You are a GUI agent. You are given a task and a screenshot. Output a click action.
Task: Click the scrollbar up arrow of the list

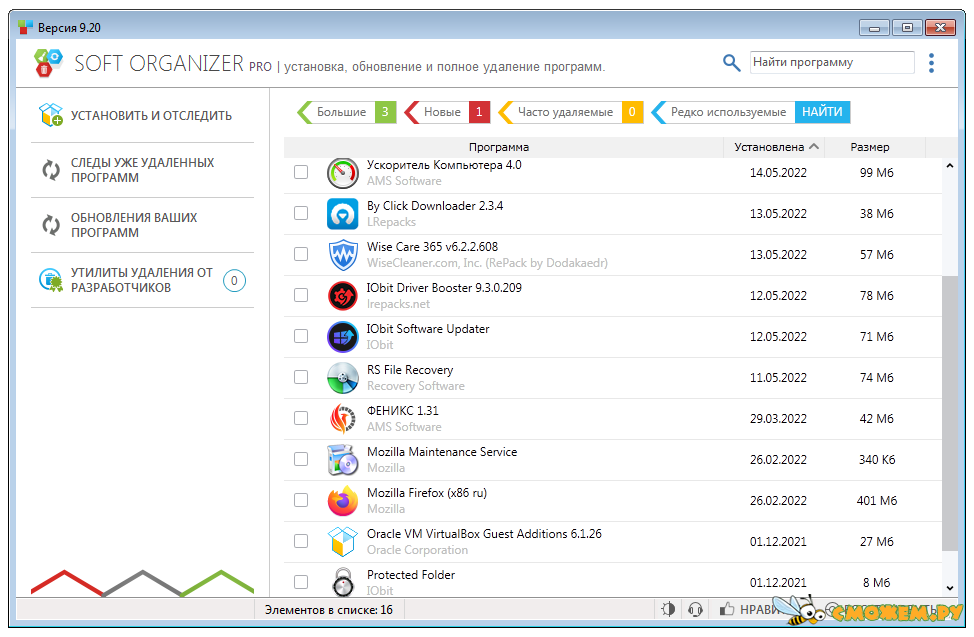pos(949,166)
